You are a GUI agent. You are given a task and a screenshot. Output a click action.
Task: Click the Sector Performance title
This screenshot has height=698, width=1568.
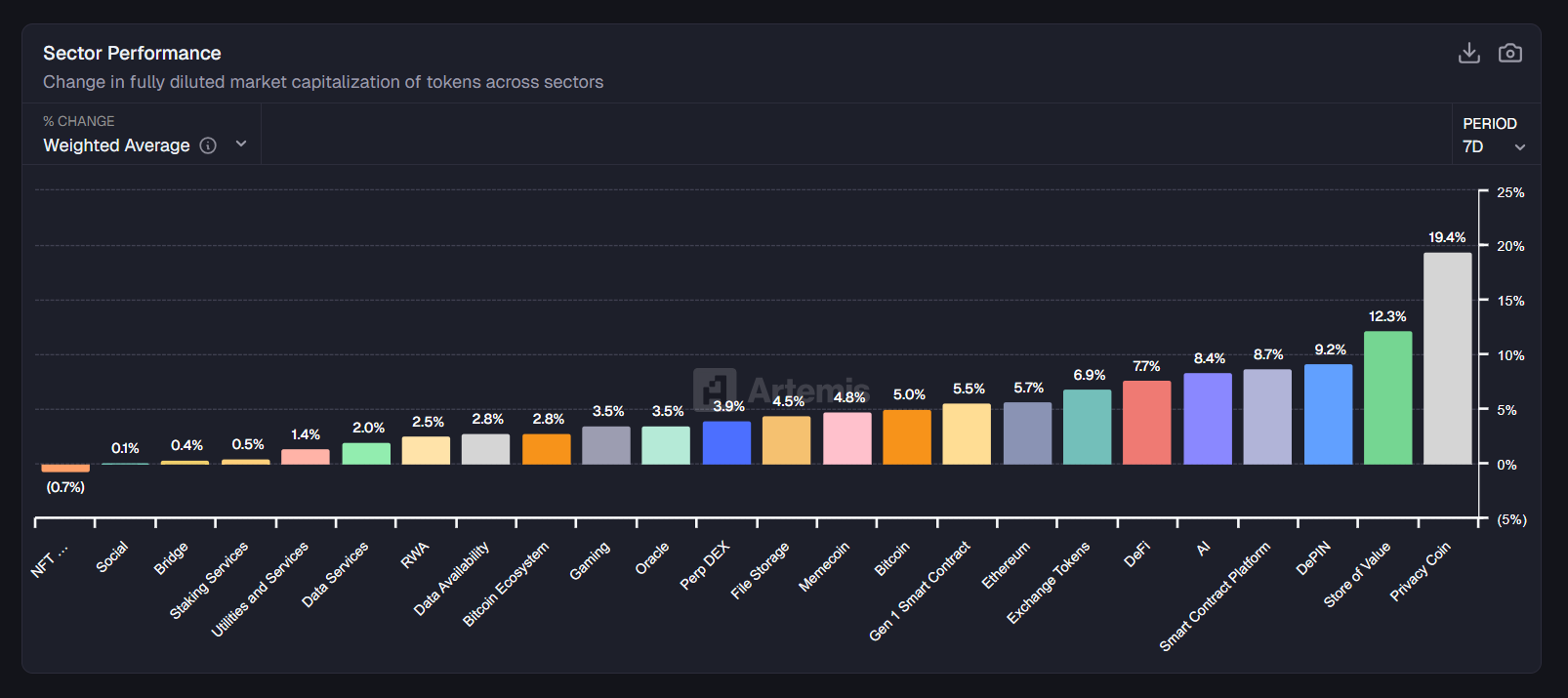132,53
